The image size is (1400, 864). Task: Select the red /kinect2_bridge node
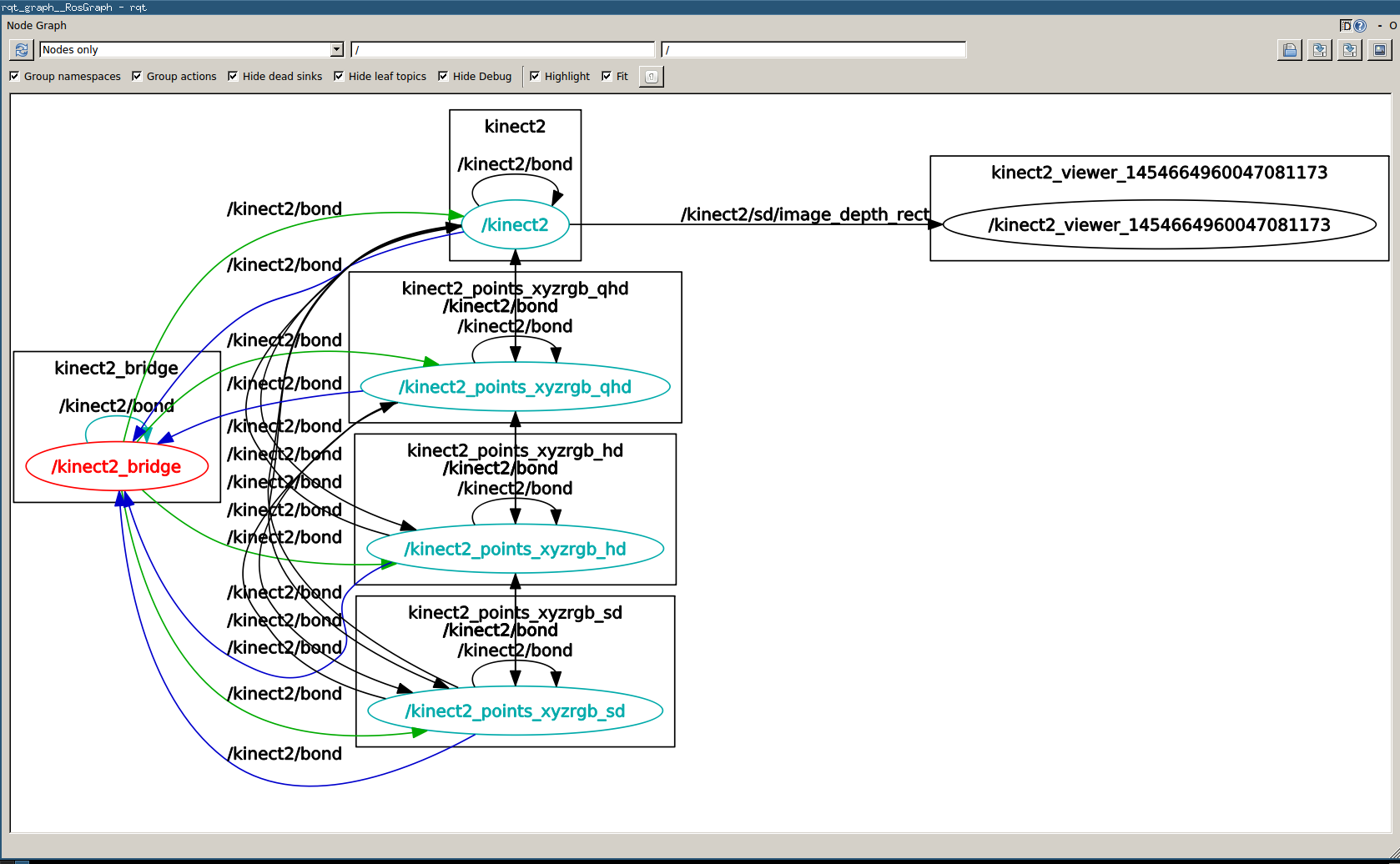[x=116, y=466]
